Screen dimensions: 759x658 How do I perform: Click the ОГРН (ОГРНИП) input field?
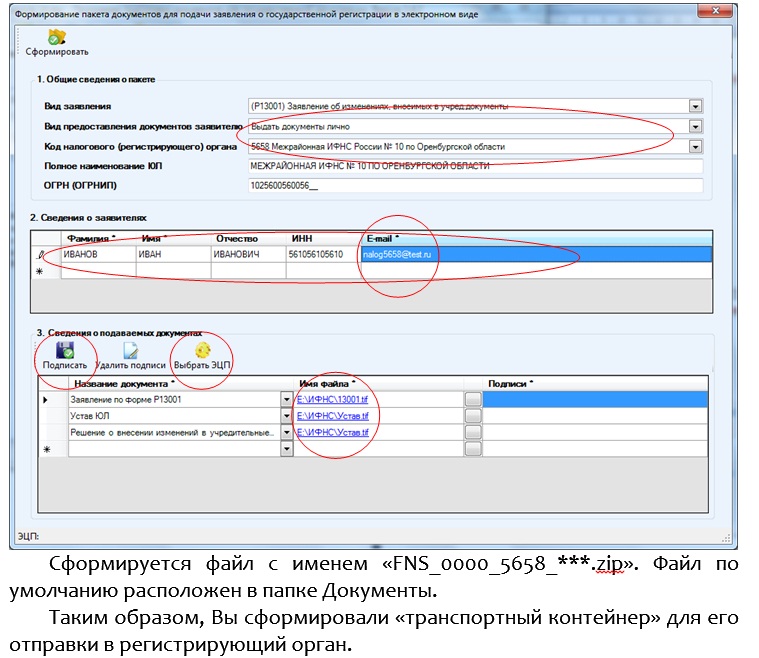coord(475,185)
